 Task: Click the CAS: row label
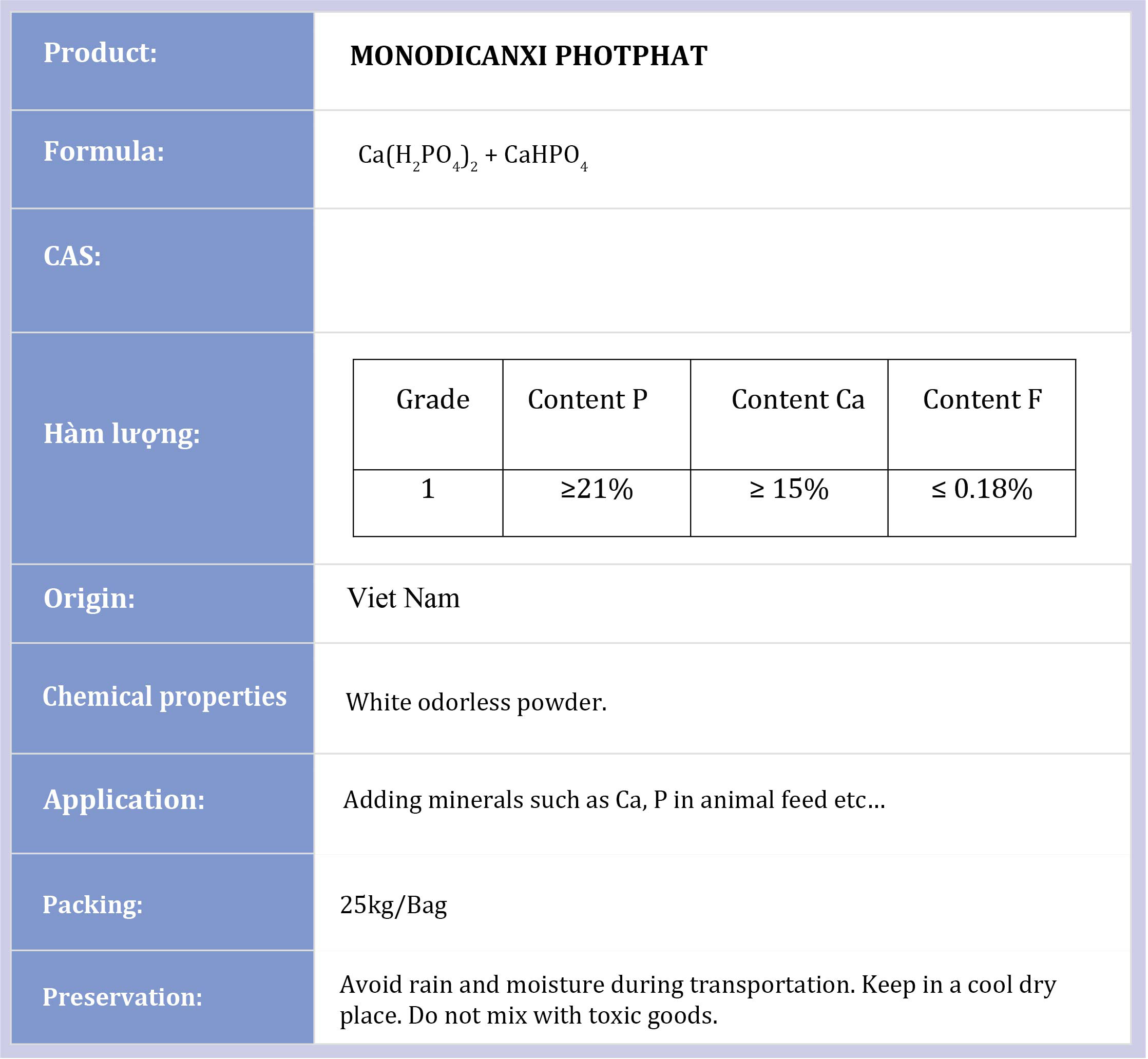pyautogui.click(x=72, y=256)
